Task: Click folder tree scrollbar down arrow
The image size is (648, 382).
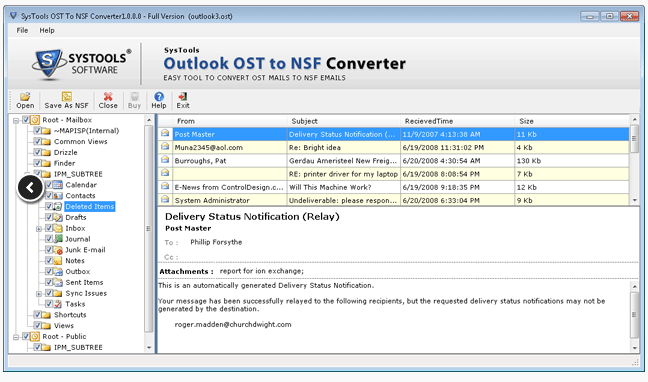Action: (x=149, y=348)
